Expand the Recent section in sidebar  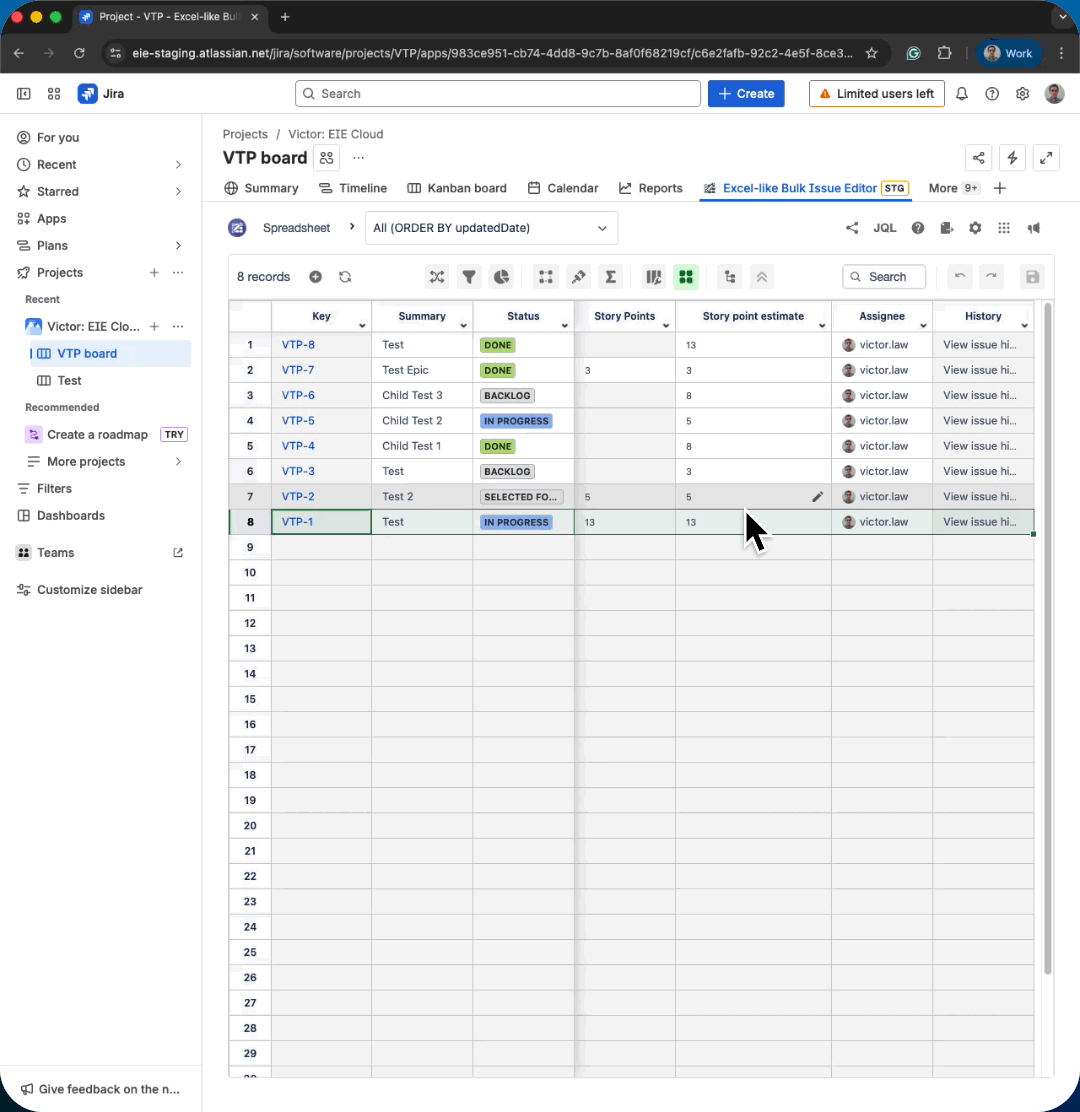[178, 165]
